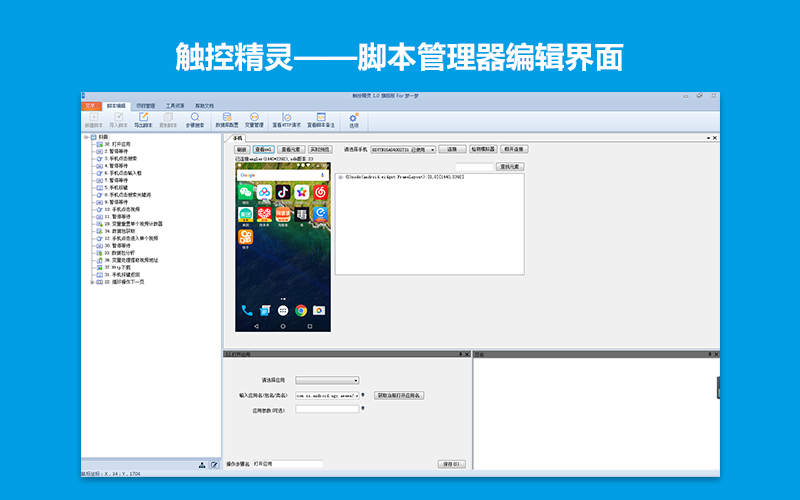800x500 pixels.
Task: Click 查看HTTP请求 toolbar icon
Action: coord(286,120)
